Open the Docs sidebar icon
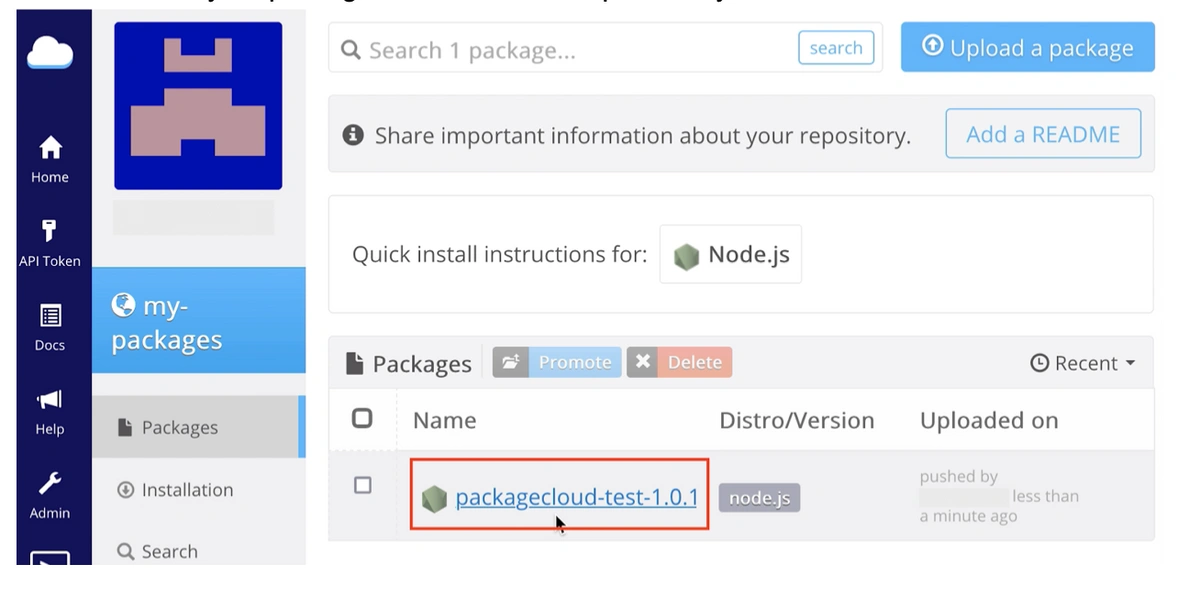This screenshot has width=1200, height=596. 50,317
